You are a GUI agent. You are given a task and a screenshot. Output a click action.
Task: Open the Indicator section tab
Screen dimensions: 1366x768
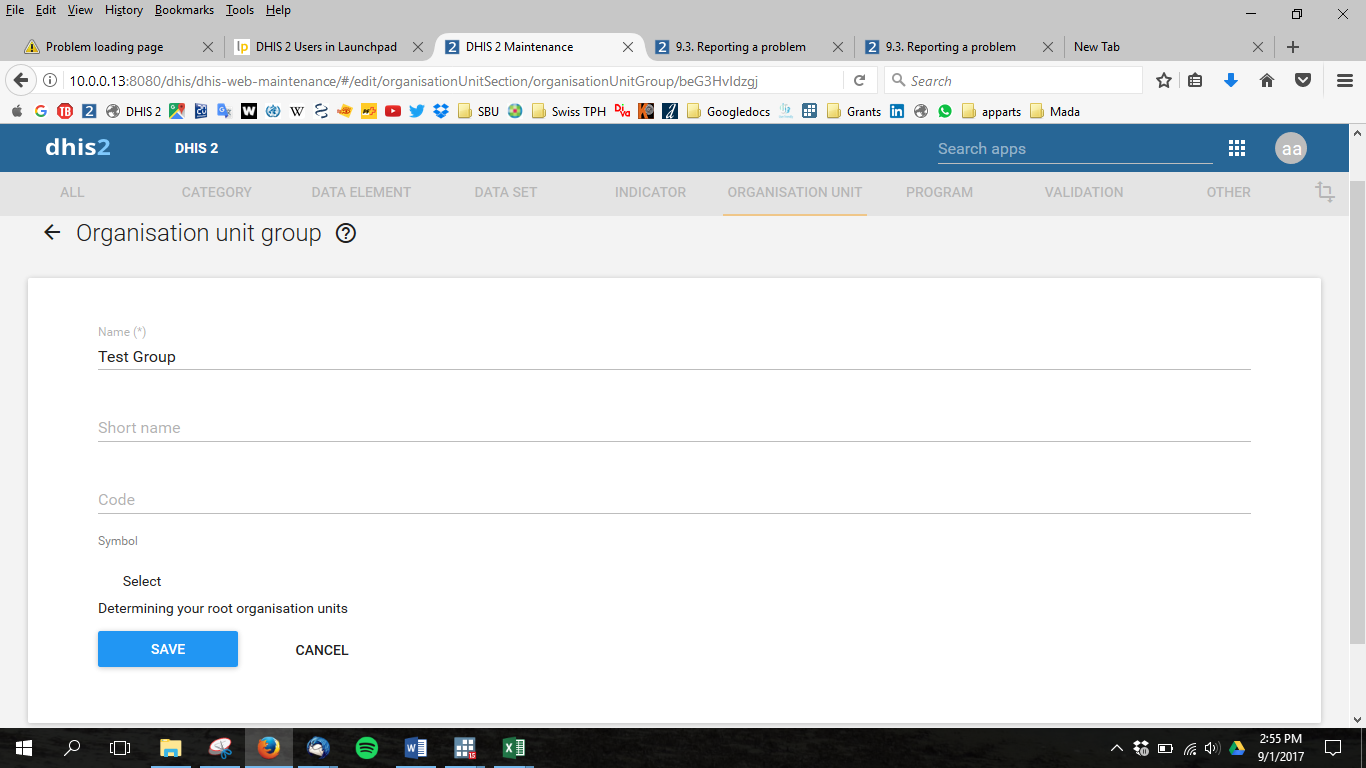click(650, 192)
